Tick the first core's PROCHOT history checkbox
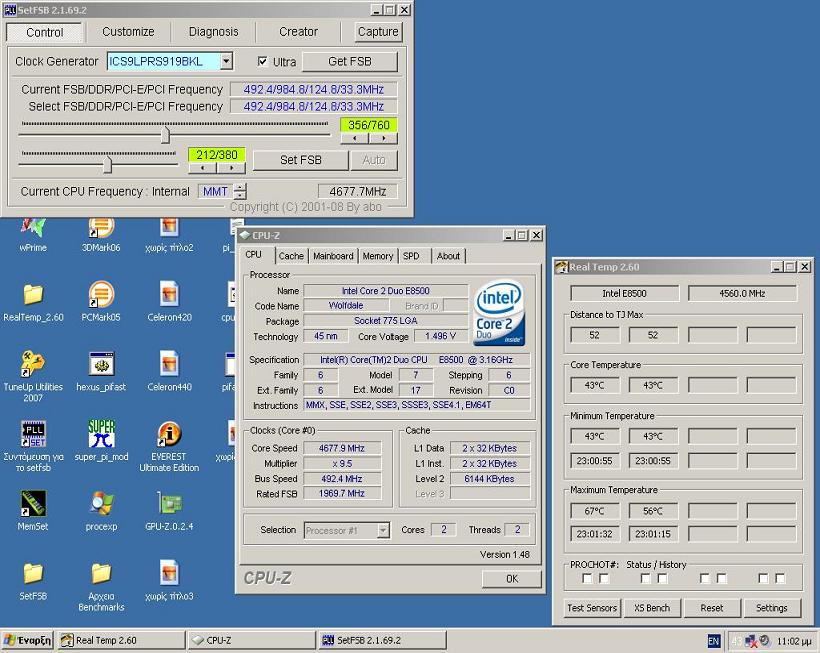 point(604,578)
